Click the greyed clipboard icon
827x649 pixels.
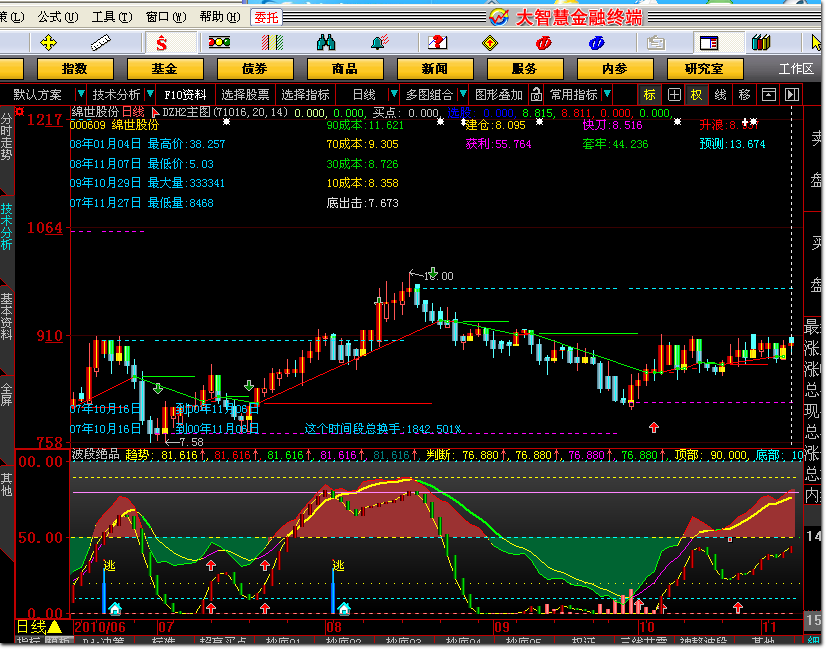point(656,43)
